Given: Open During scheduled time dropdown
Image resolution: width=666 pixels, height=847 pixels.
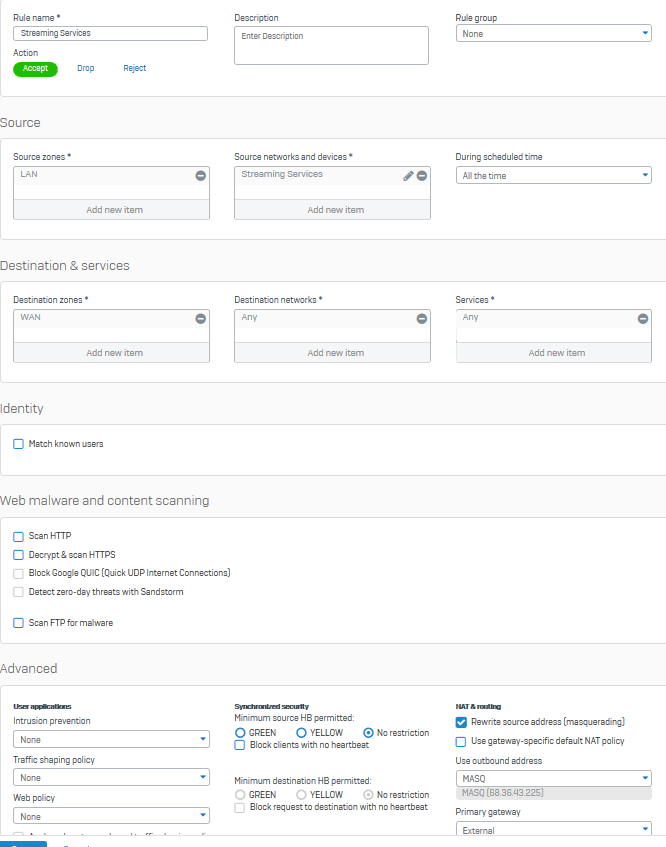Looking at the screenshot, I should tap(553, 176).
